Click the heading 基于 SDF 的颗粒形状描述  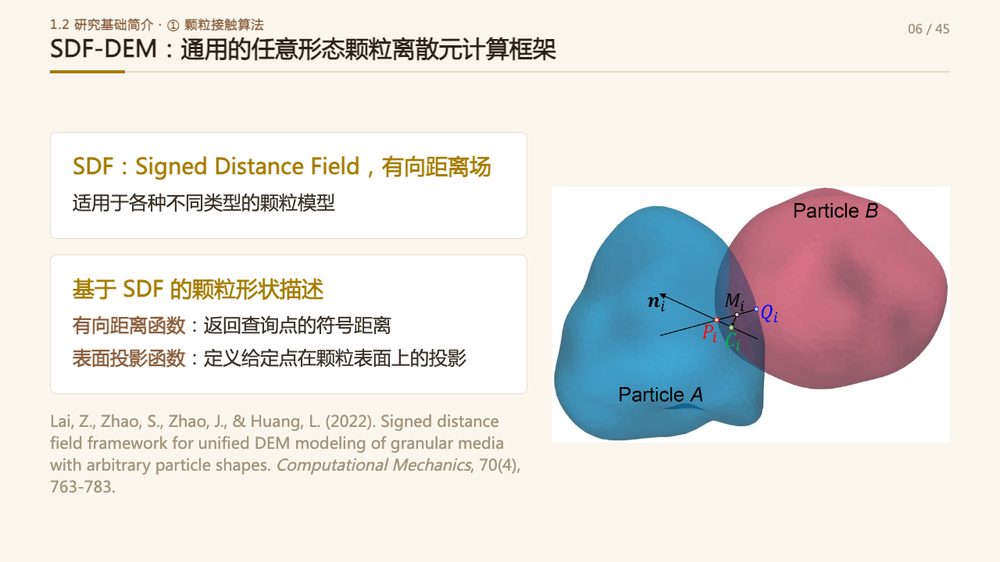[x=198, y=289]
